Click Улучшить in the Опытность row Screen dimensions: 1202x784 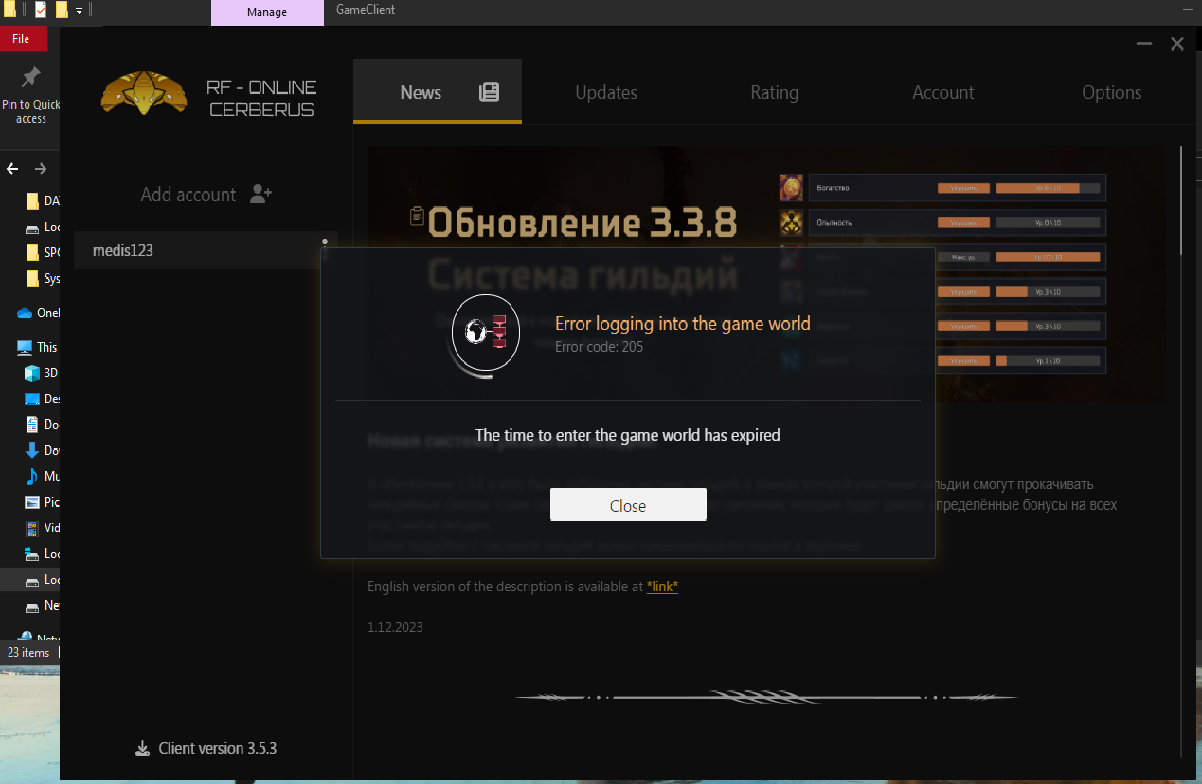964,222
